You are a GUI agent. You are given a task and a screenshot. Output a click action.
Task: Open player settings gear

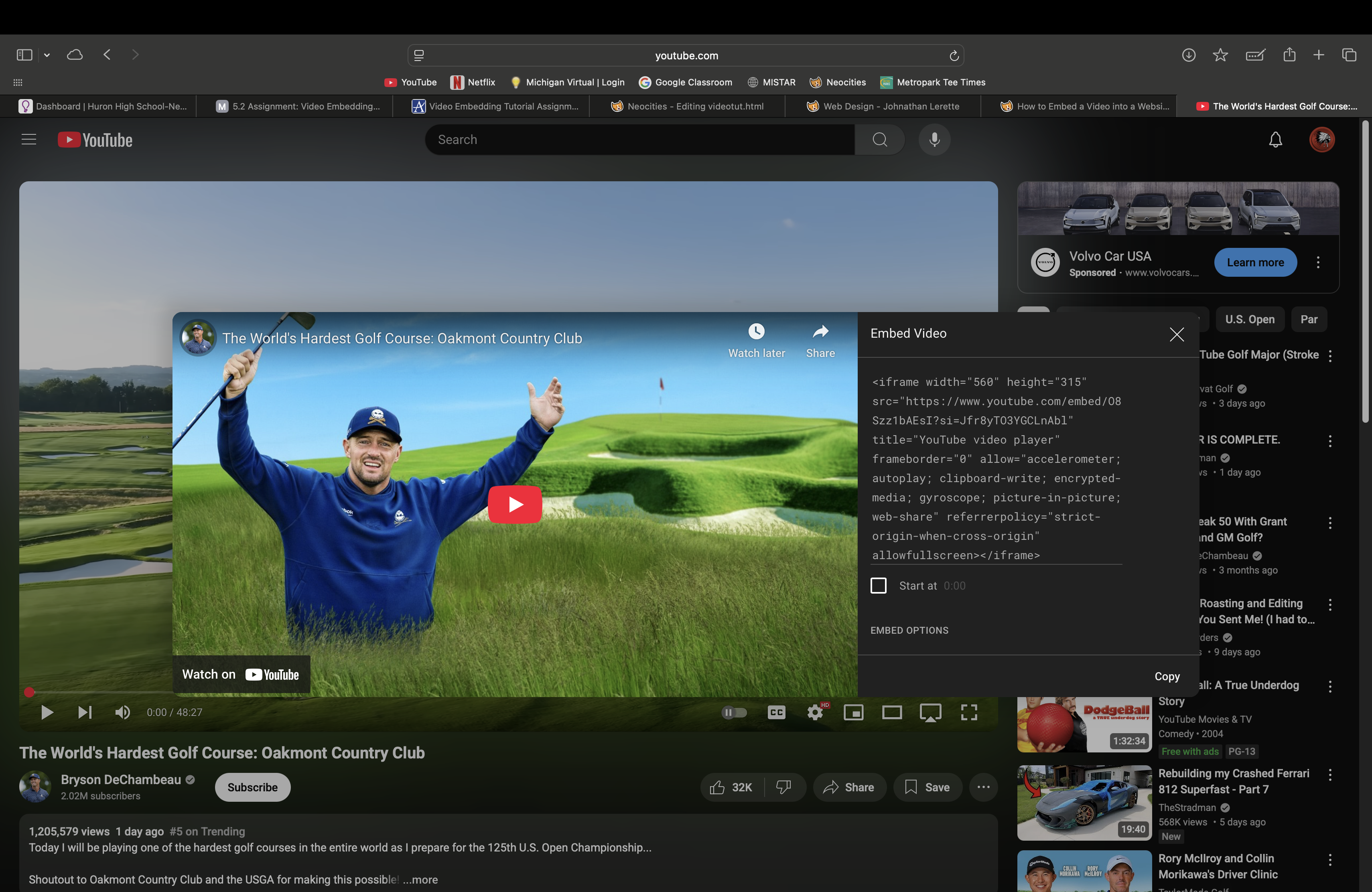click(815, 712)
